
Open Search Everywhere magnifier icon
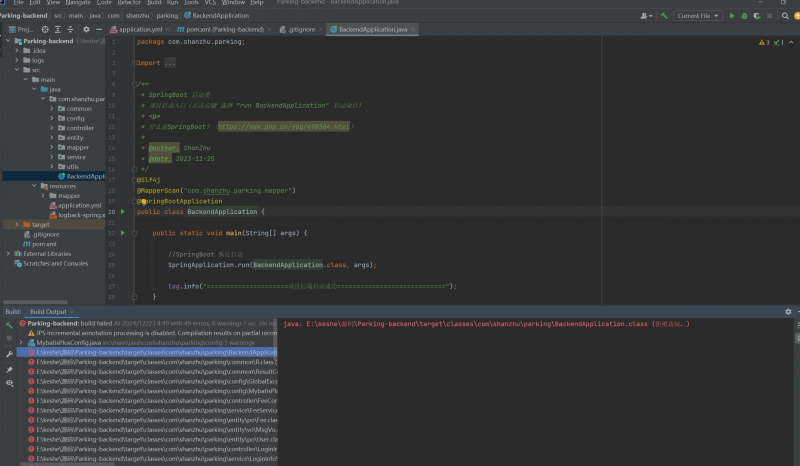click(785, 16)
